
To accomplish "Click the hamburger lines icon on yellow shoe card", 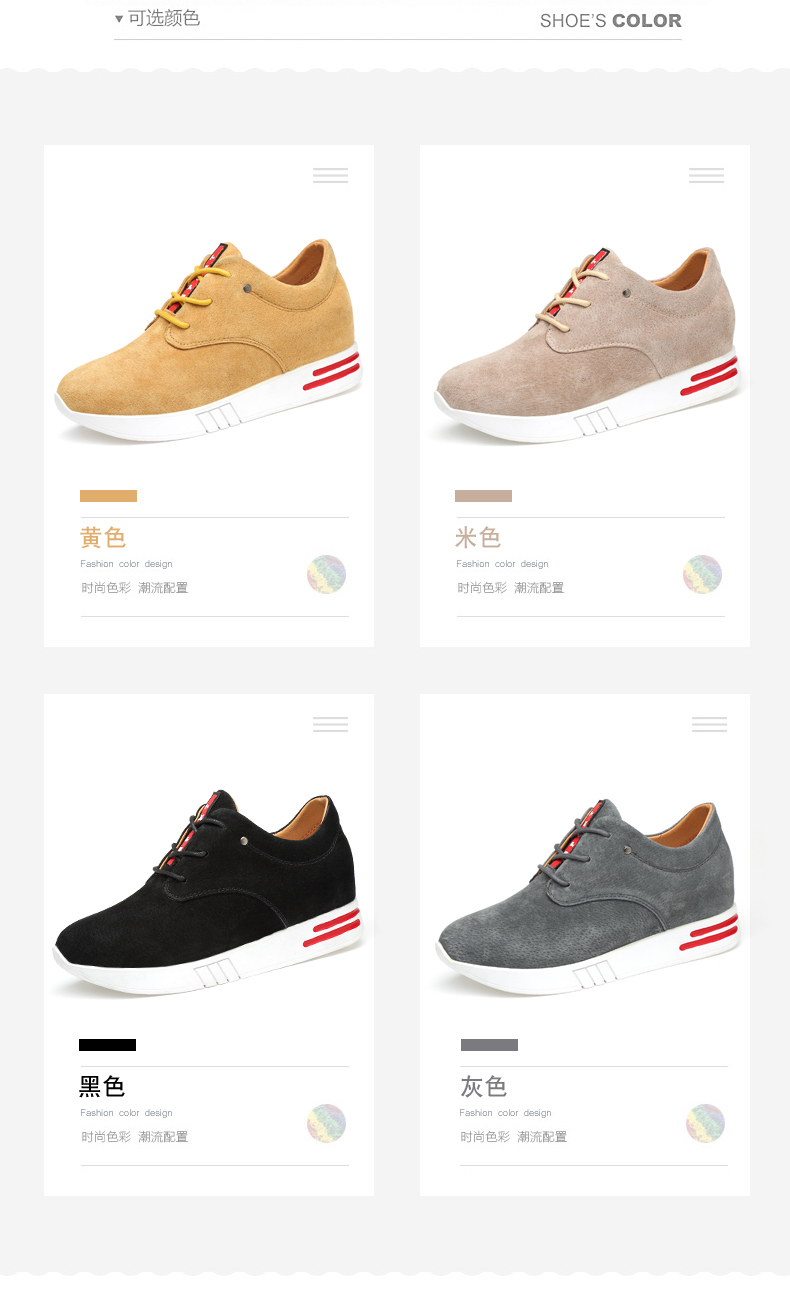I will [330, 175].
